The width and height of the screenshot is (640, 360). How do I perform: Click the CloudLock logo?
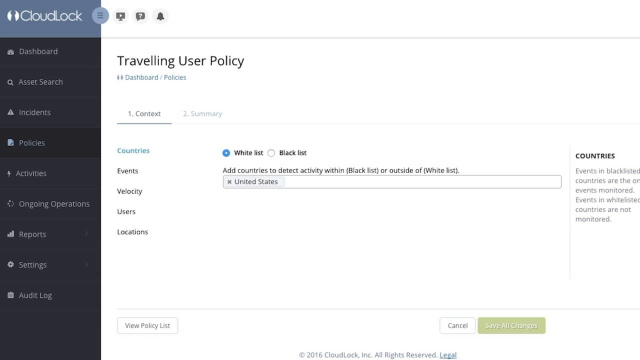point(44,16)
